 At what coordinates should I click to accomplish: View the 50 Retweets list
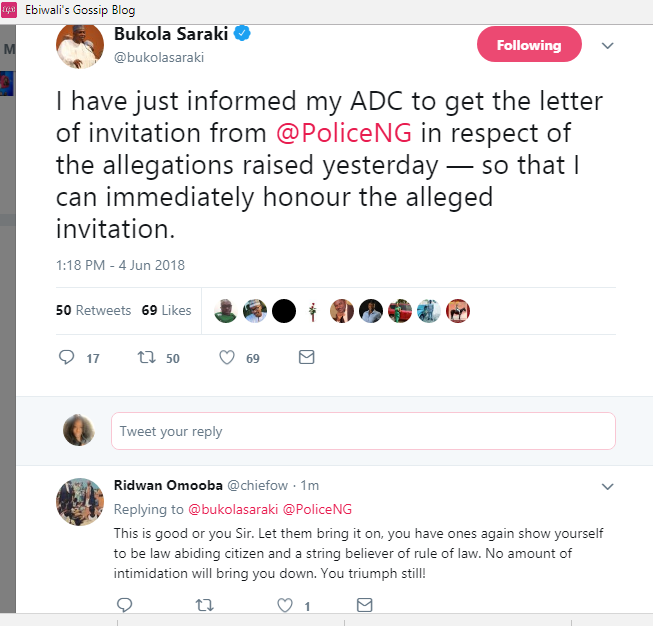pos(93,310)
